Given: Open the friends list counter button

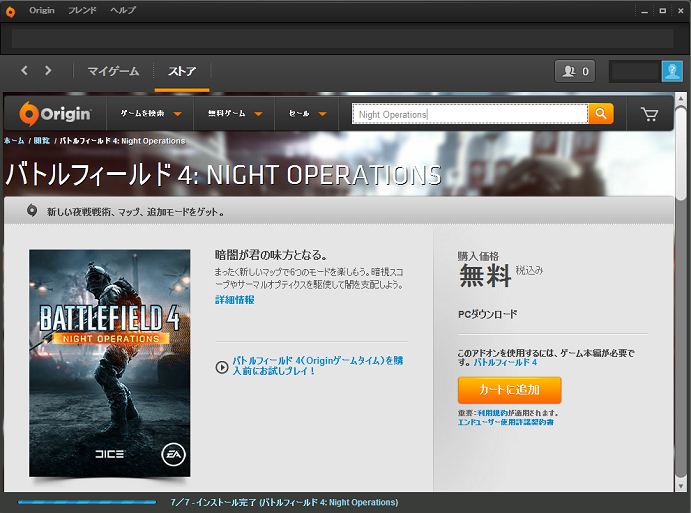Looking at the screenshot, I should click(x=575, y=71).
